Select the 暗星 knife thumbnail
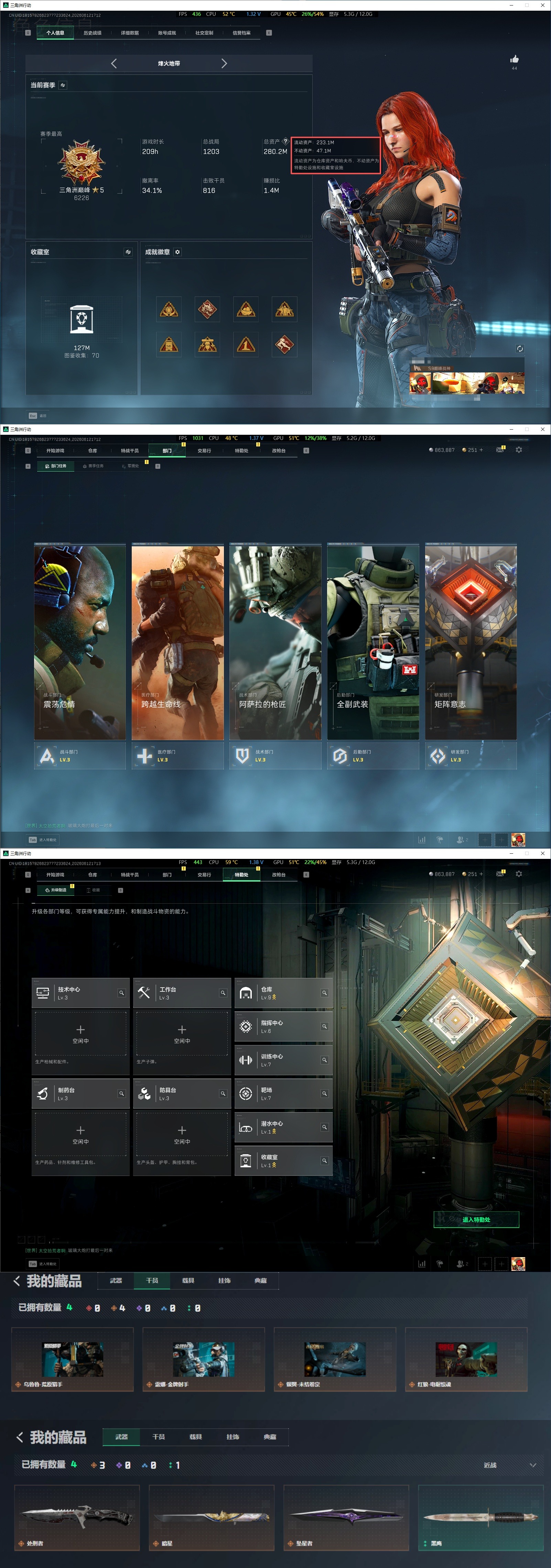Screen dimensions: 551x1568 point(212,1517)
